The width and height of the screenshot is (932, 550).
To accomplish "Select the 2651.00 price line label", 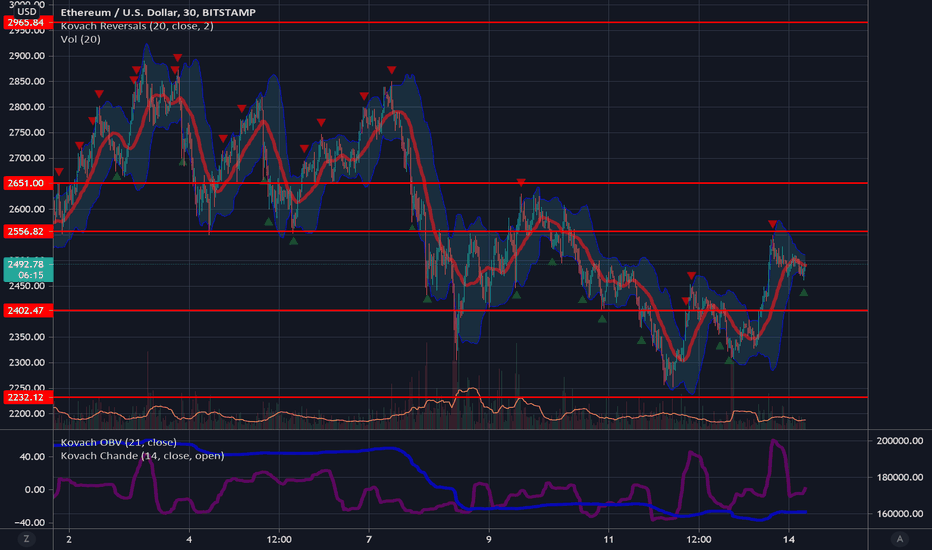I will tap(27, 183).
